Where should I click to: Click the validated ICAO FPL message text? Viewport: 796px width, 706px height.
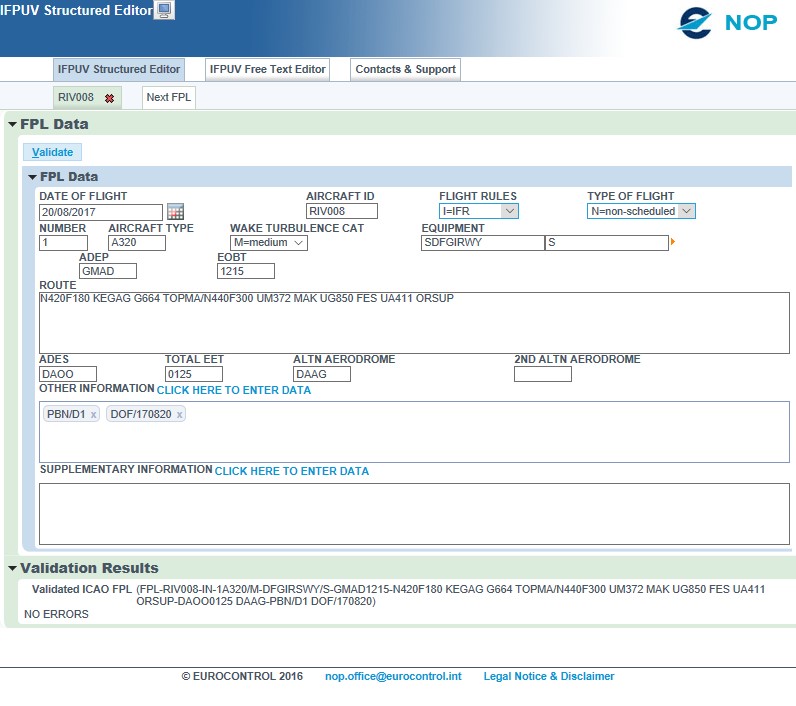point(450,595)
